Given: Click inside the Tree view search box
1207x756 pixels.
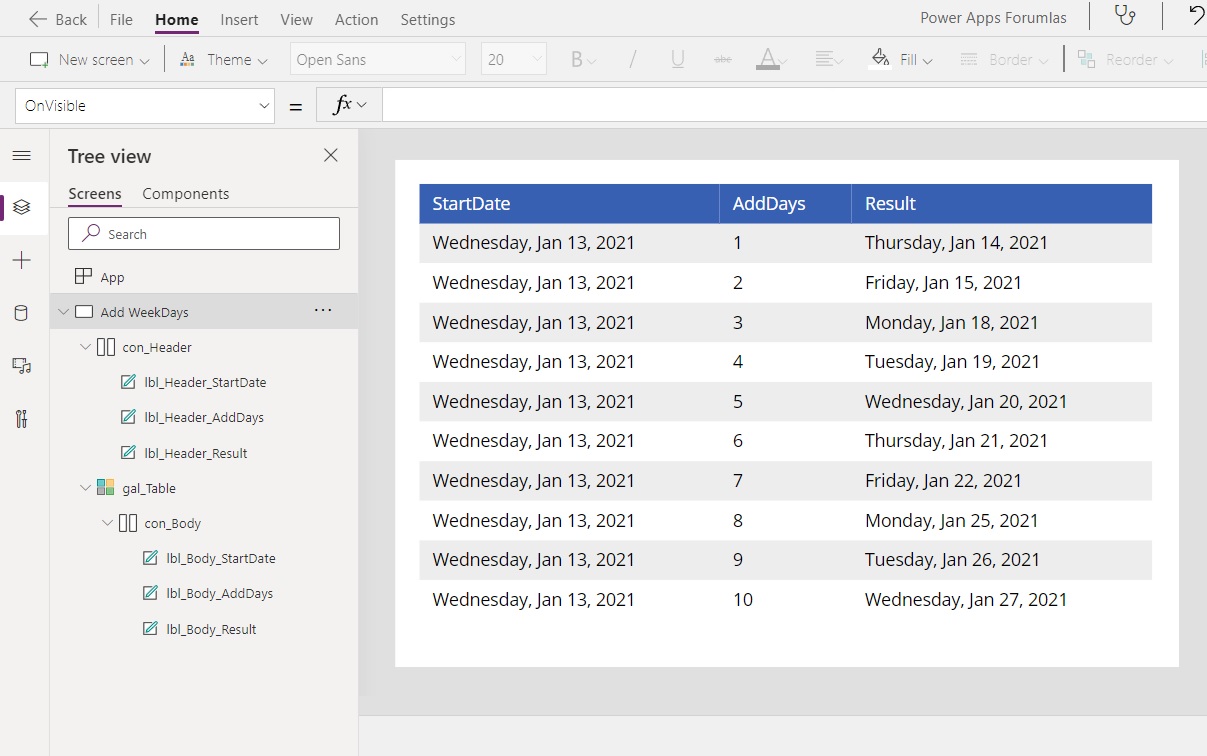Looking at the screenshot, I should [x=204, y=233].
